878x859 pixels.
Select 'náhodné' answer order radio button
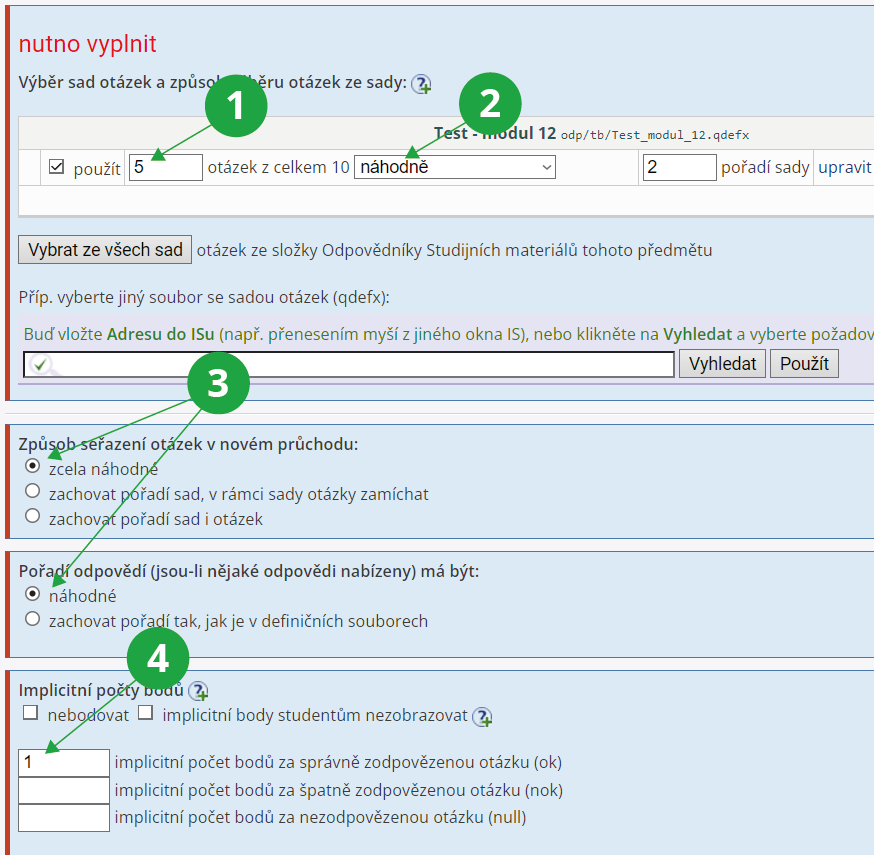[33, 594]
